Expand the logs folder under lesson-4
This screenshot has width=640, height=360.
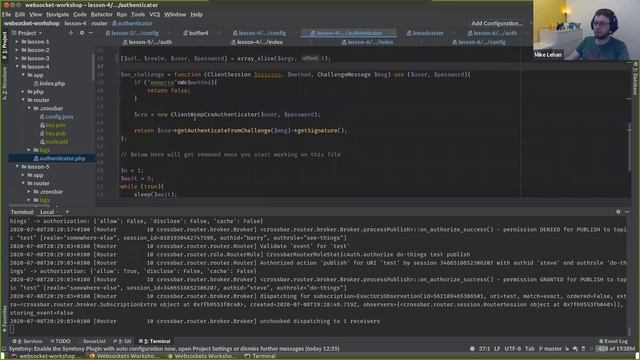tap(29, 150)
